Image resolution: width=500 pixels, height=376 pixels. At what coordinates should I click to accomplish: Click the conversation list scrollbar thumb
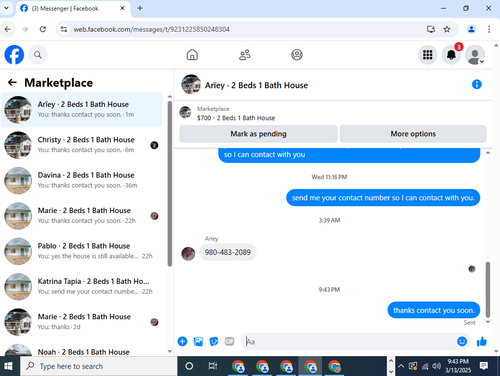point(170,183)
